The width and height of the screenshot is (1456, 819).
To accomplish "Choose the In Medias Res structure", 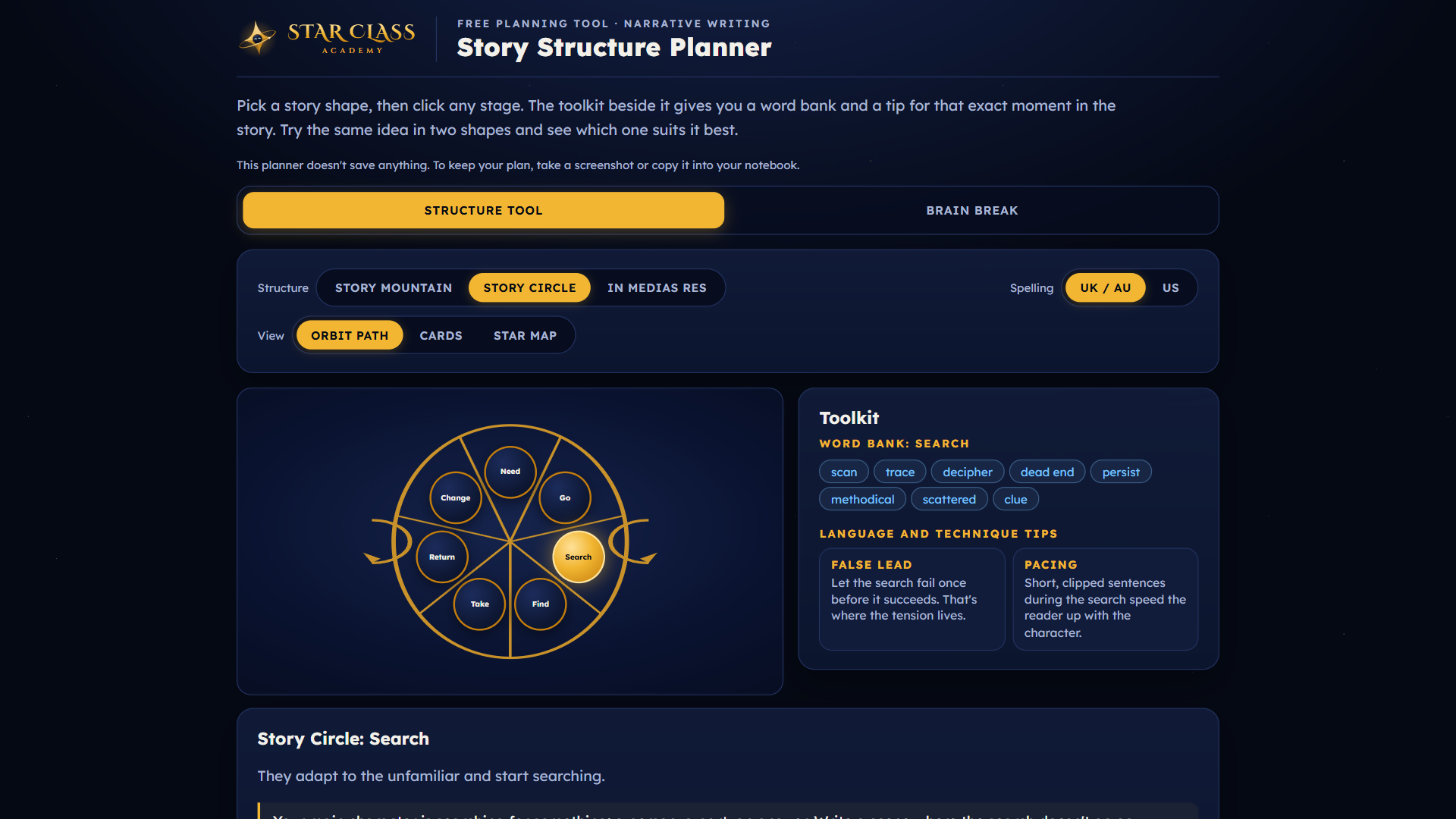I will [657, 288].
